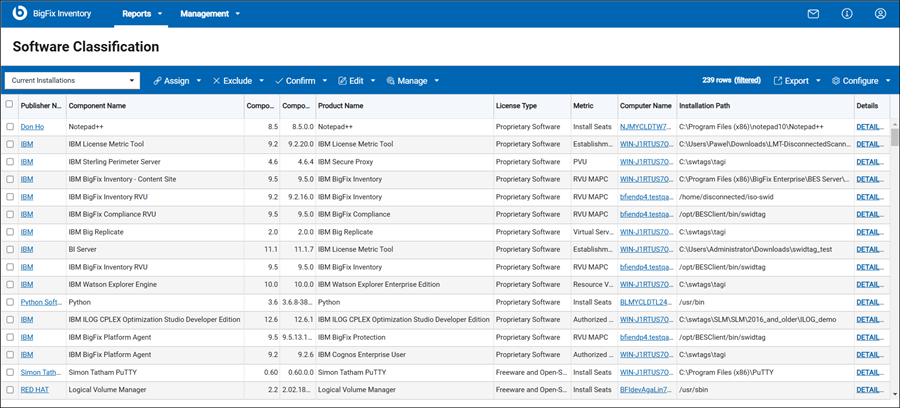Click the Configure gear icon
Image resolution: width=900 pixels, height=408 pixels.
(x=836, y=81)
